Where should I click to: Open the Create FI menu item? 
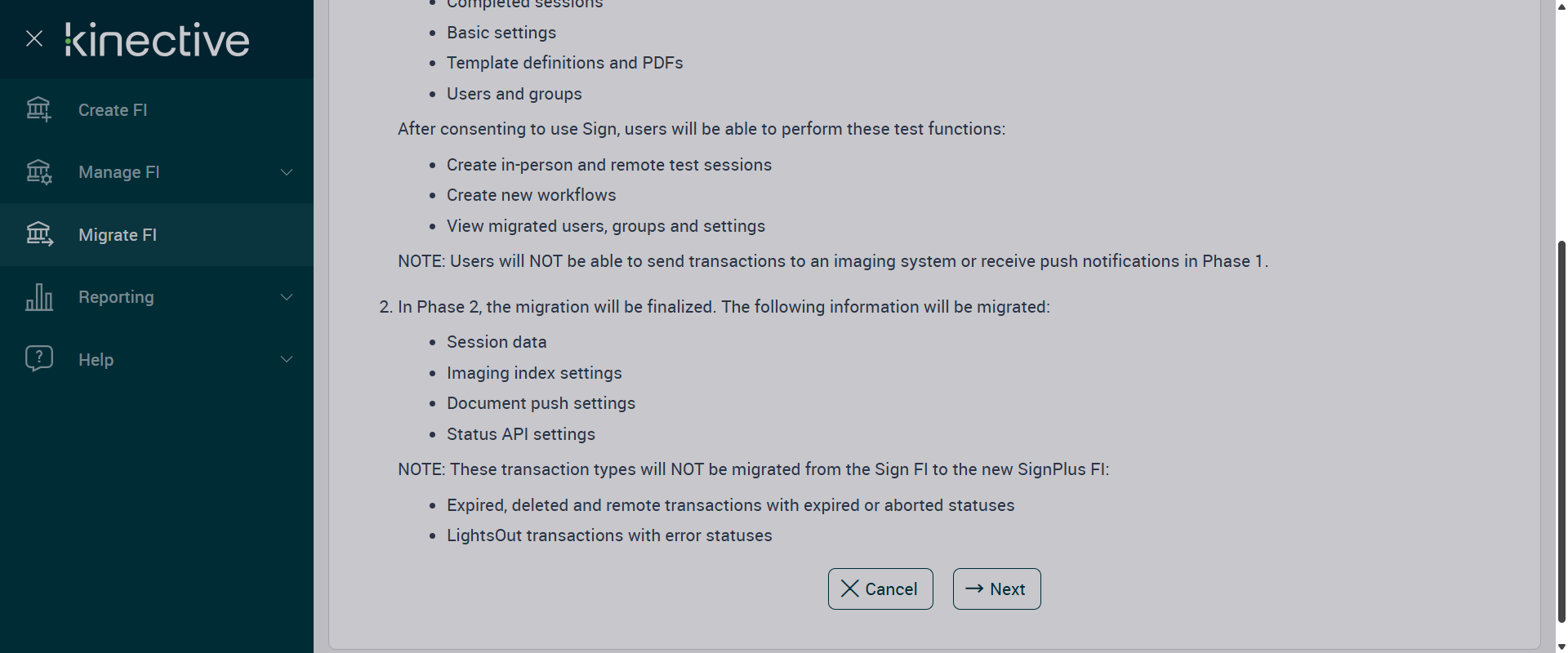tap(113, 110)
